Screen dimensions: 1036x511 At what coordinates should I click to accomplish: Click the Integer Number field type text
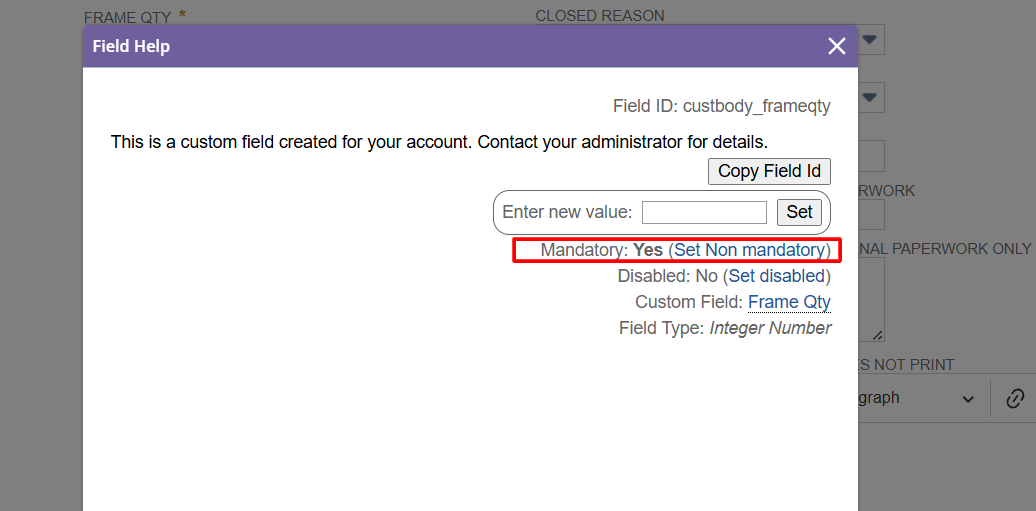pyautogui.click(x=770, y=328)
